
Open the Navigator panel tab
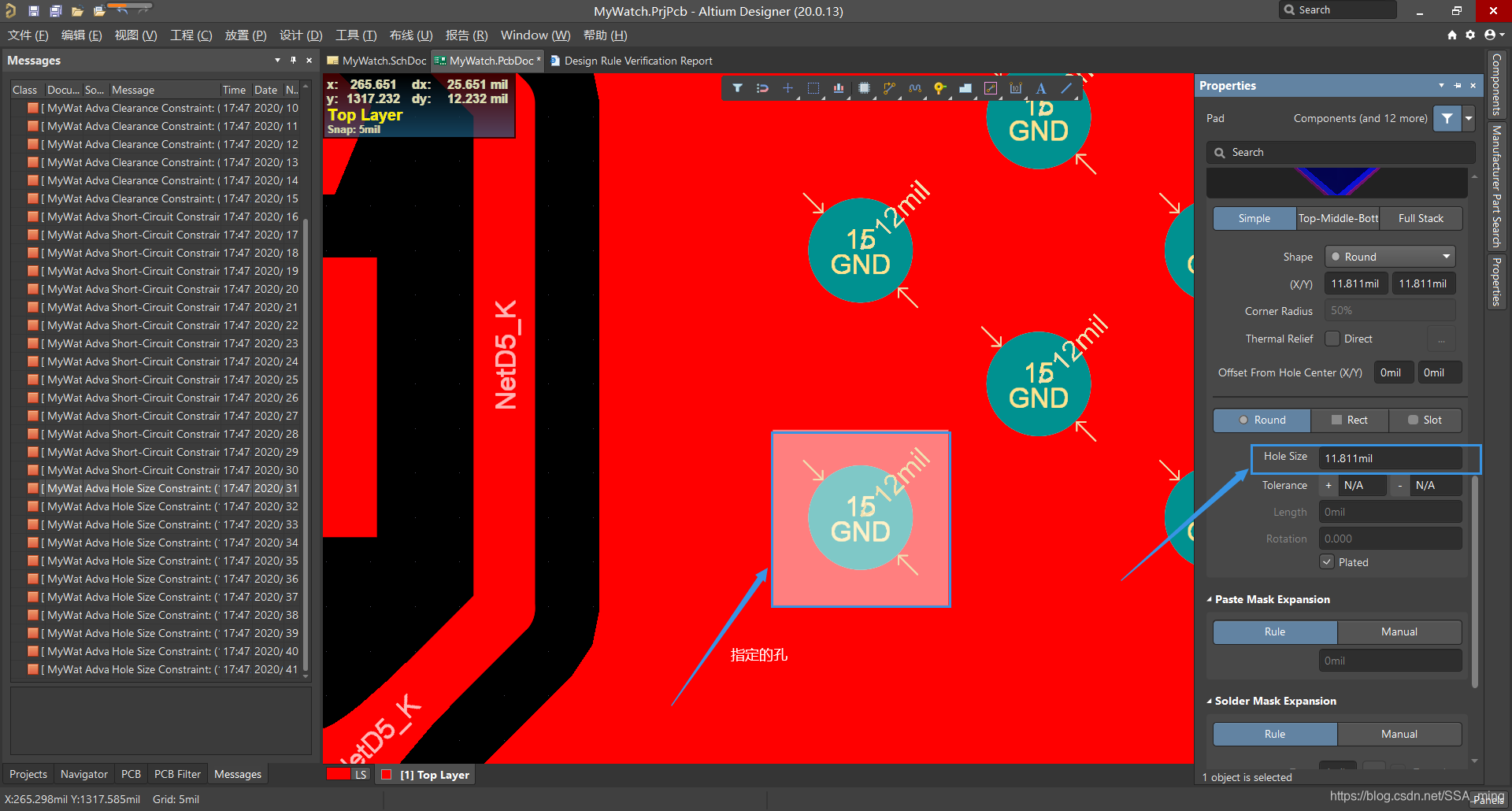click(84, 775)
